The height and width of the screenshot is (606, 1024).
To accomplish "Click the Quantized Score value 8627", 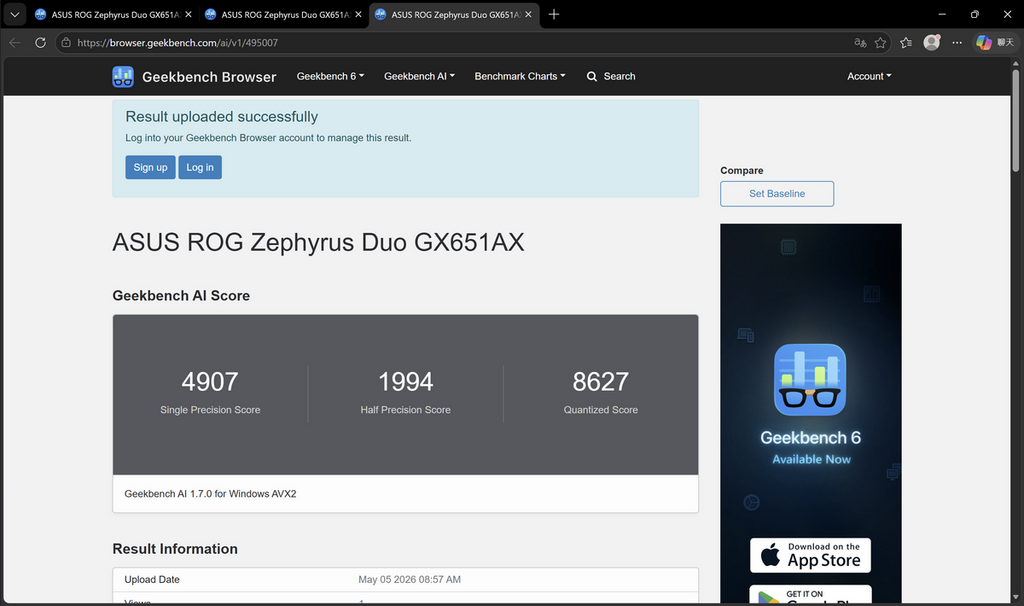I will [x=601, y=382].
